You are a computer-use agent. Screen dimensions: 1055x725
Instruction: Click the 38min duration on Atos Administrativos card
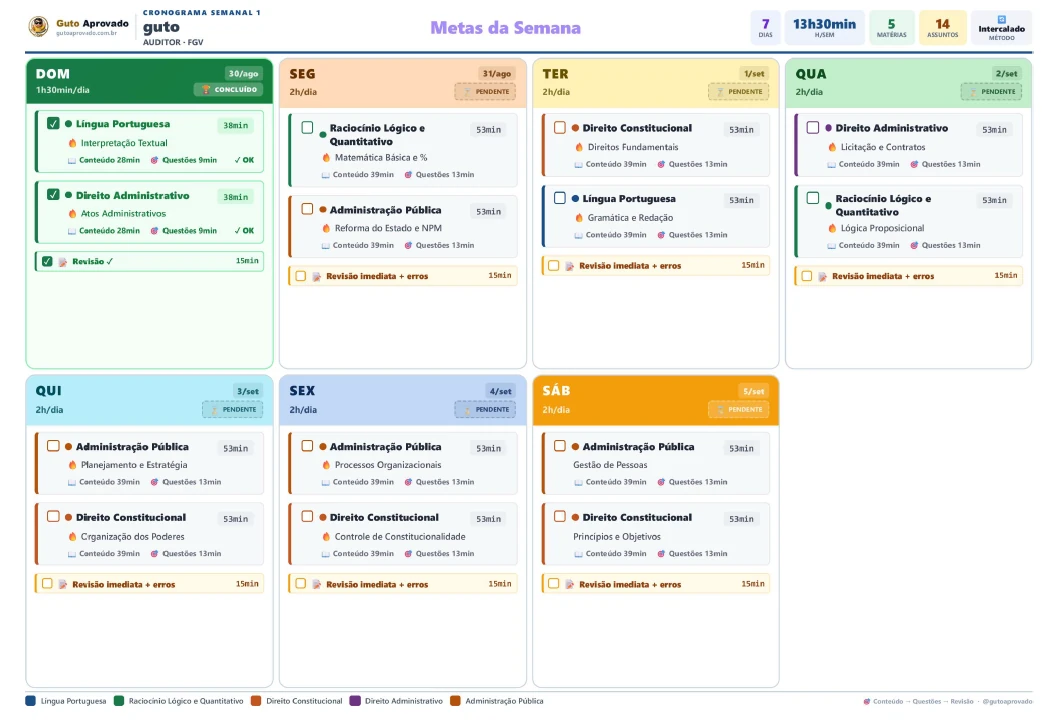(235, 197)
